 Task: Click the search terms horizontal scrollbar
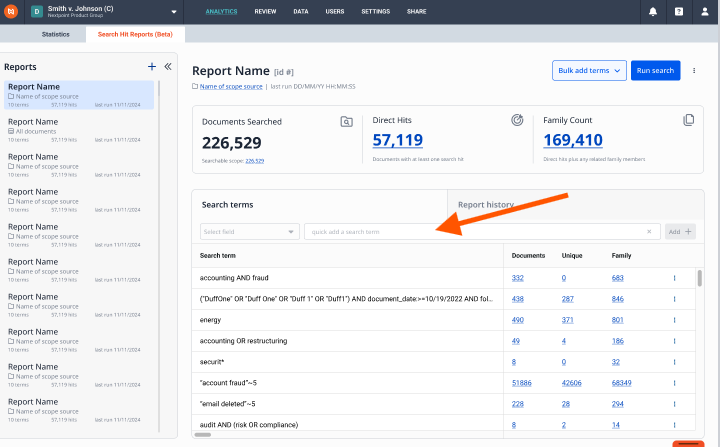(202, 435)
